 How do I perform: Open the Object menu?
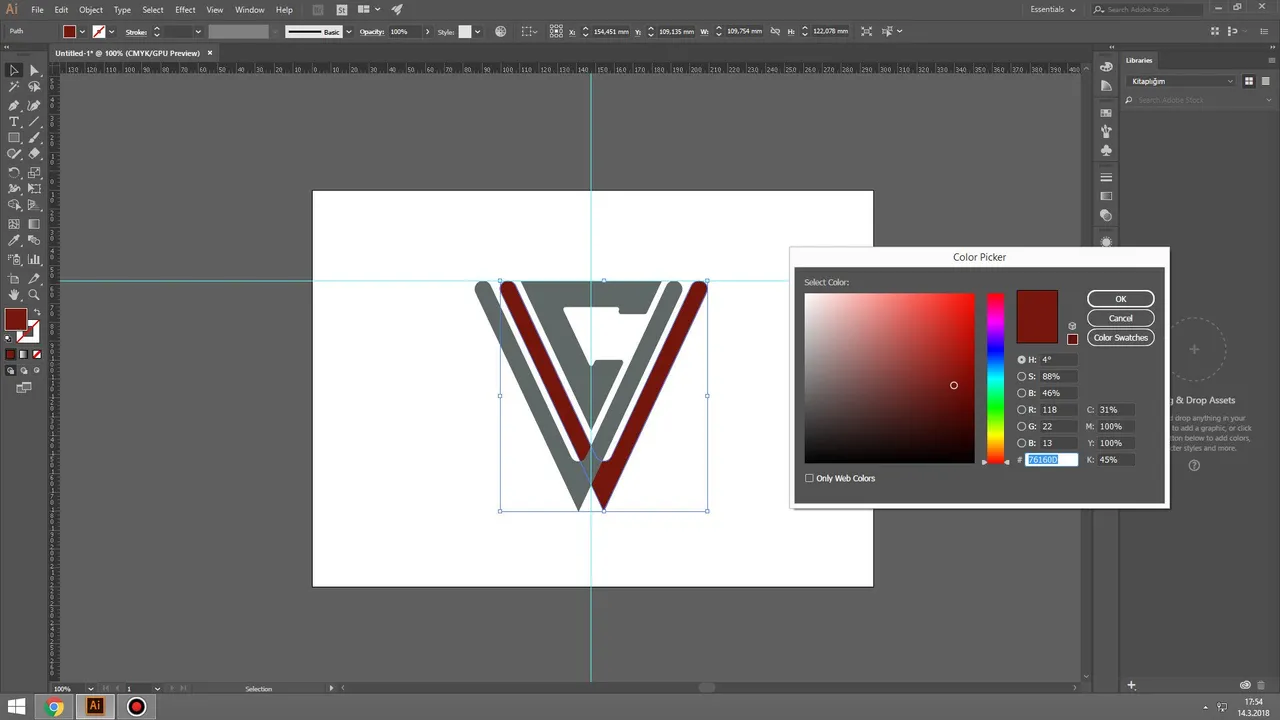(x=91, y=10)
